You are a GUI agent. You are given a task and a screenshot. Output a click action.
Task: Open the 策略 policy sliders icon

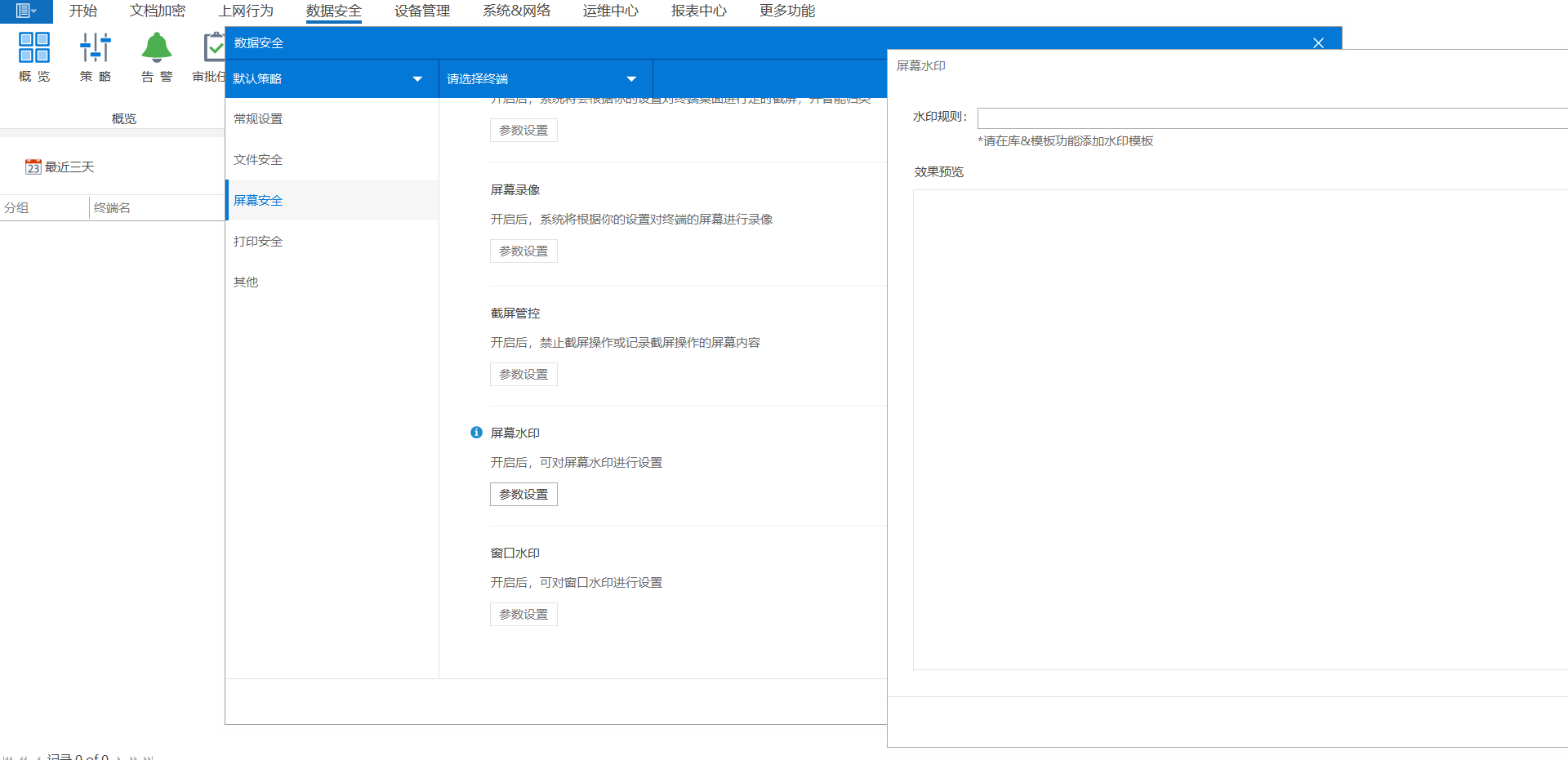pos(96,48)
